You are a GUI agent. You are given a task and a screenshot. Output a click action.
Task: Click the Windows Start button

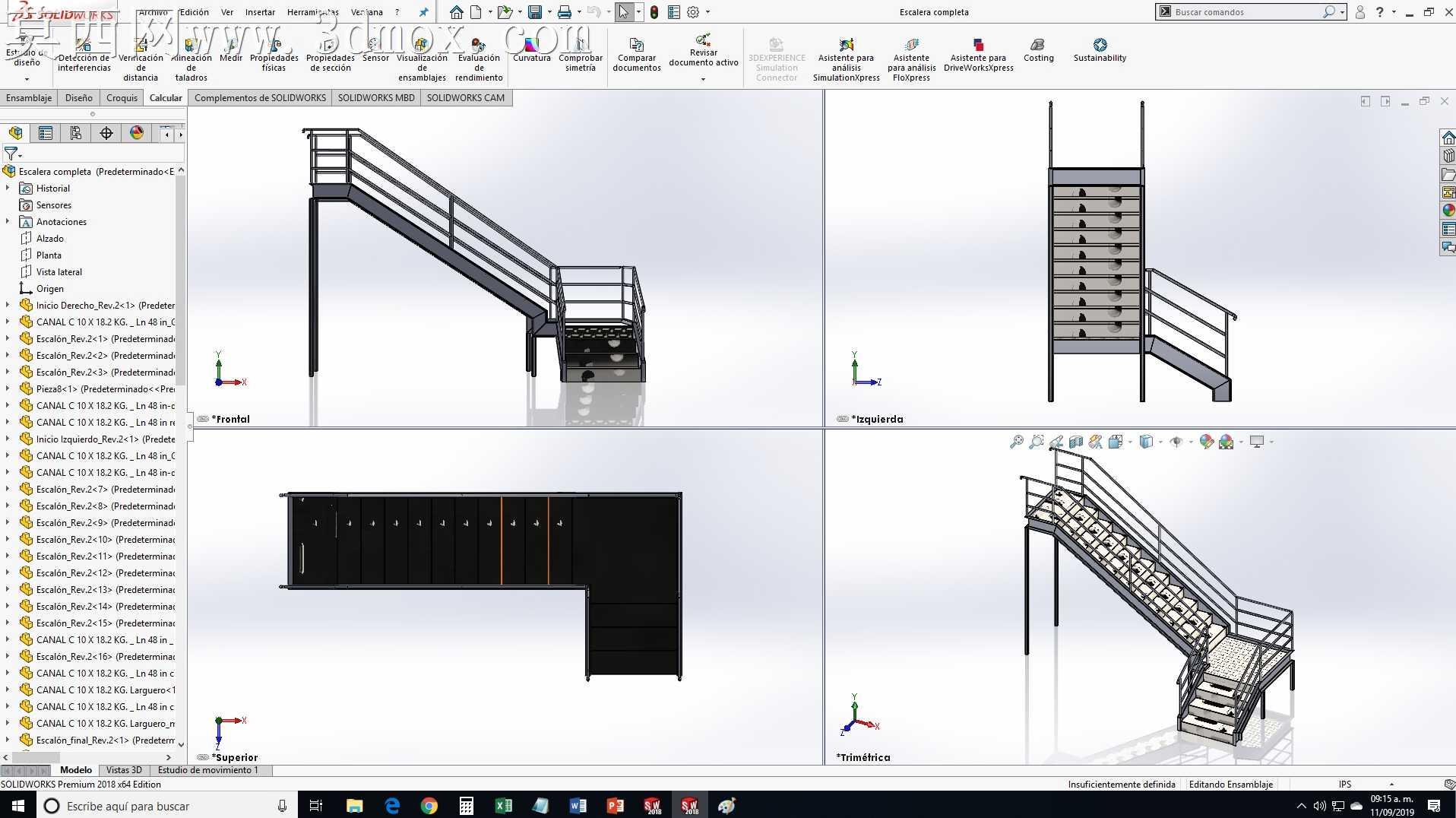tap(18, 806)
